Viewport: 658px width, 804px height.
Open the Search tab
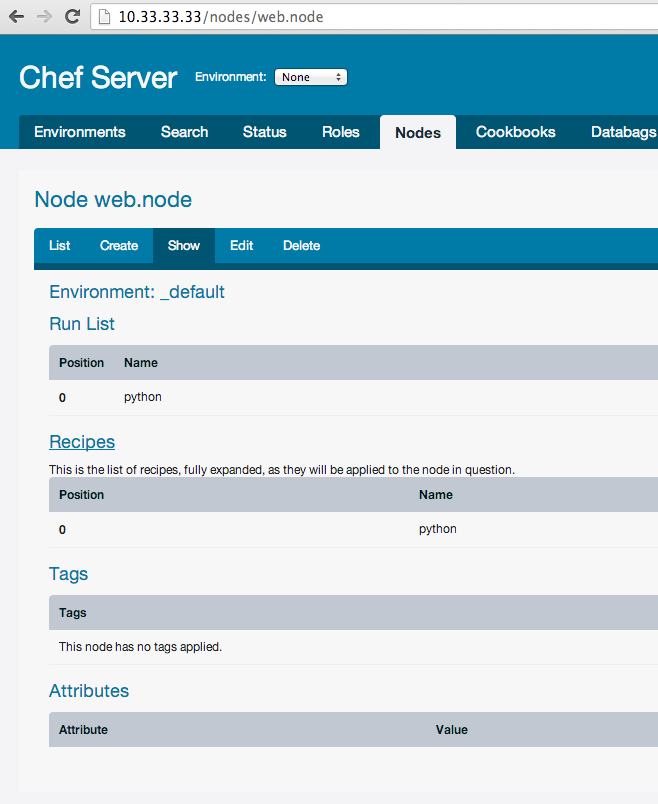[185, 132]
